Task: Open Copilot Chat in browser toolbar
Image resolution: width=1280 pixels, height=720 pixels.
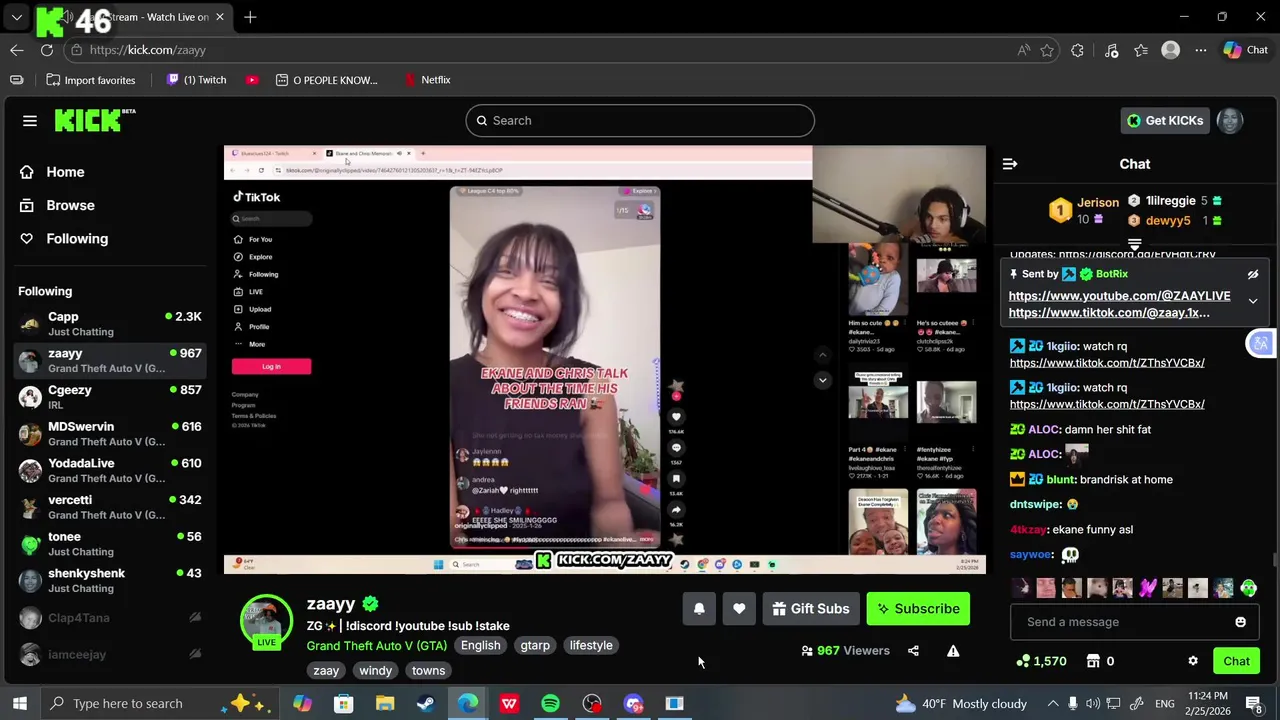Action: pos(1246,50)
